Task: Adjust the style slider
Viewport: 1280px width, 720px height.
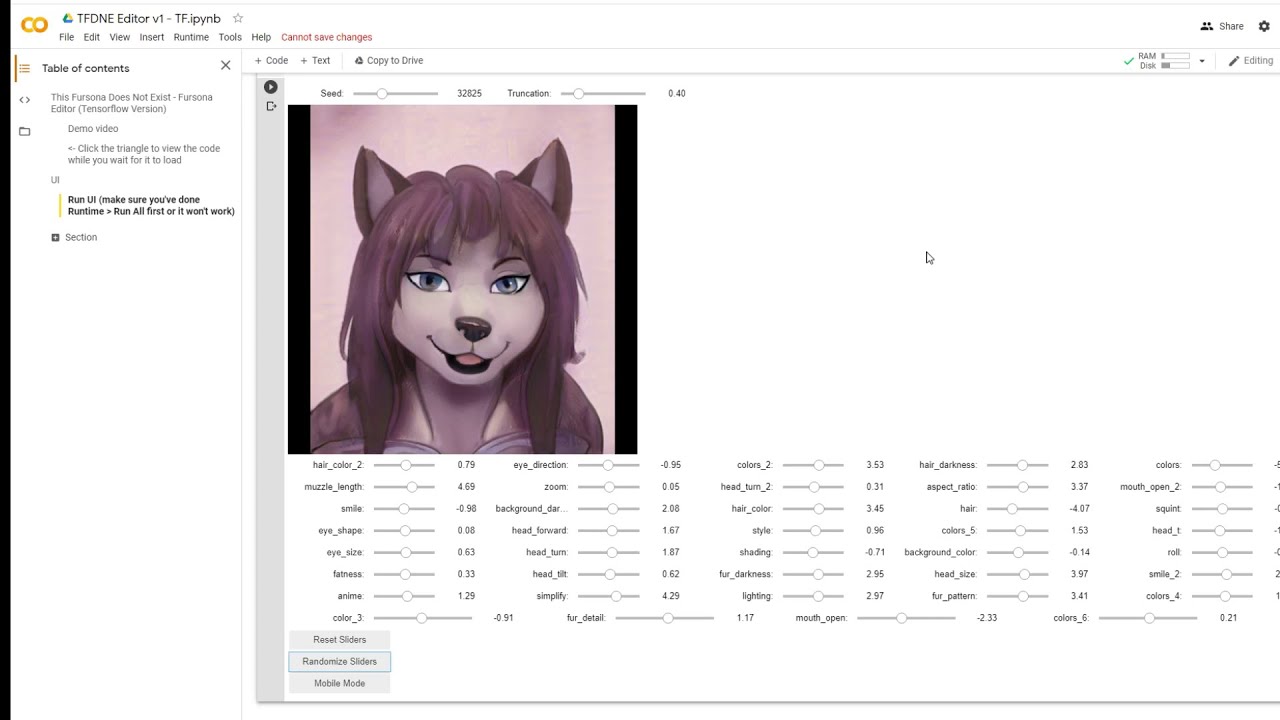Action: (x=813, y=531)
